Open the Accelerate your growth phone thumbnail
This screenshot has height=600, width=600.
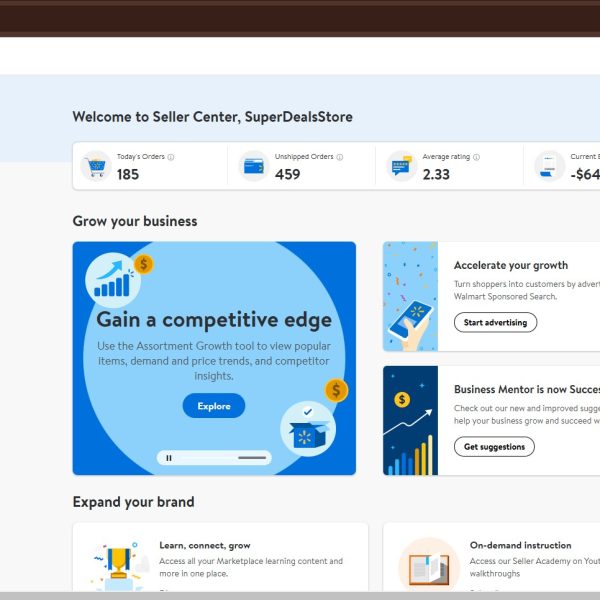(410, 297)
